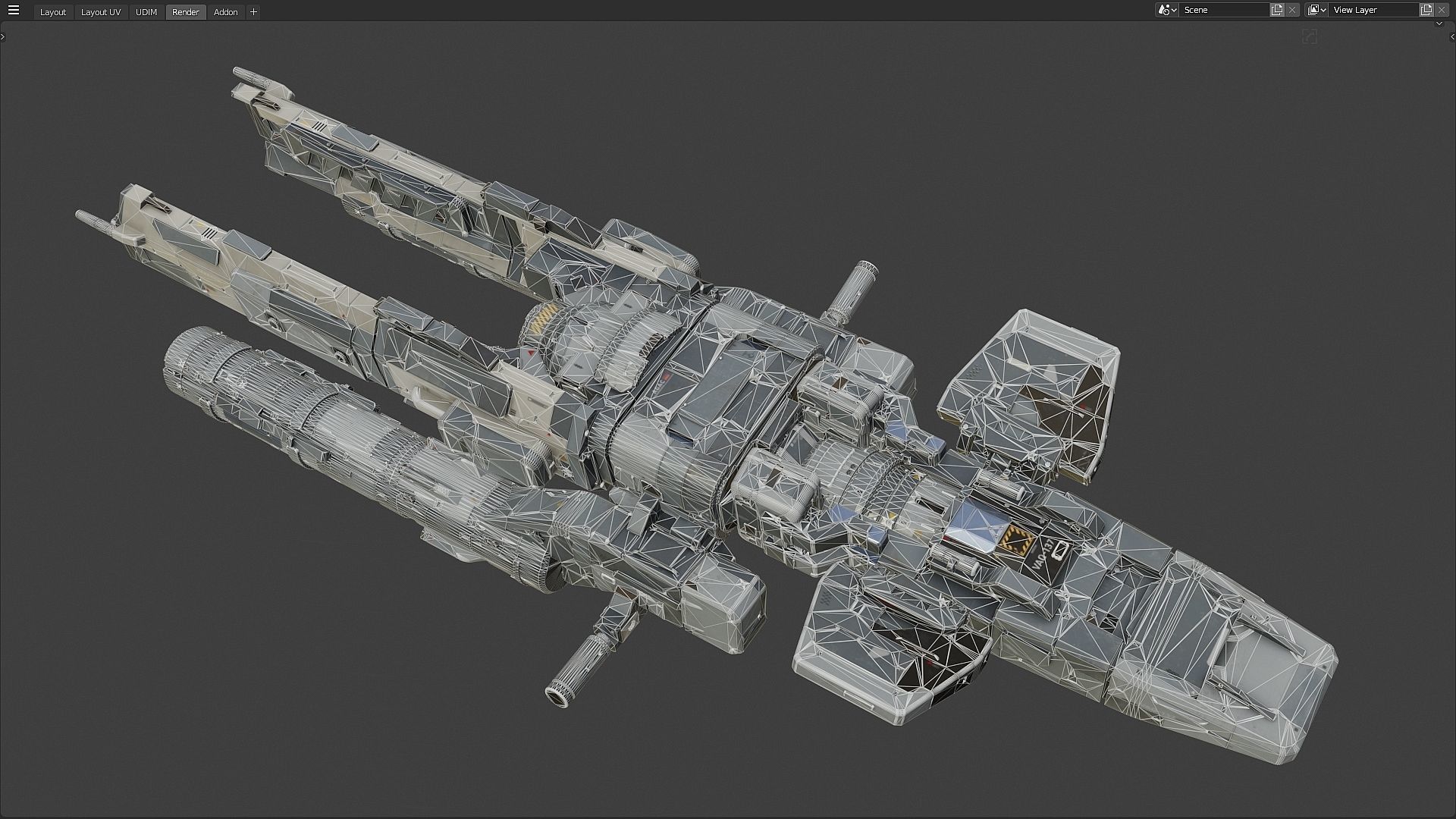Viewport: 1456px width, 819px height.
Task: Expand the toolbar arrow at viewport left edge
Action: coord(3,36)
